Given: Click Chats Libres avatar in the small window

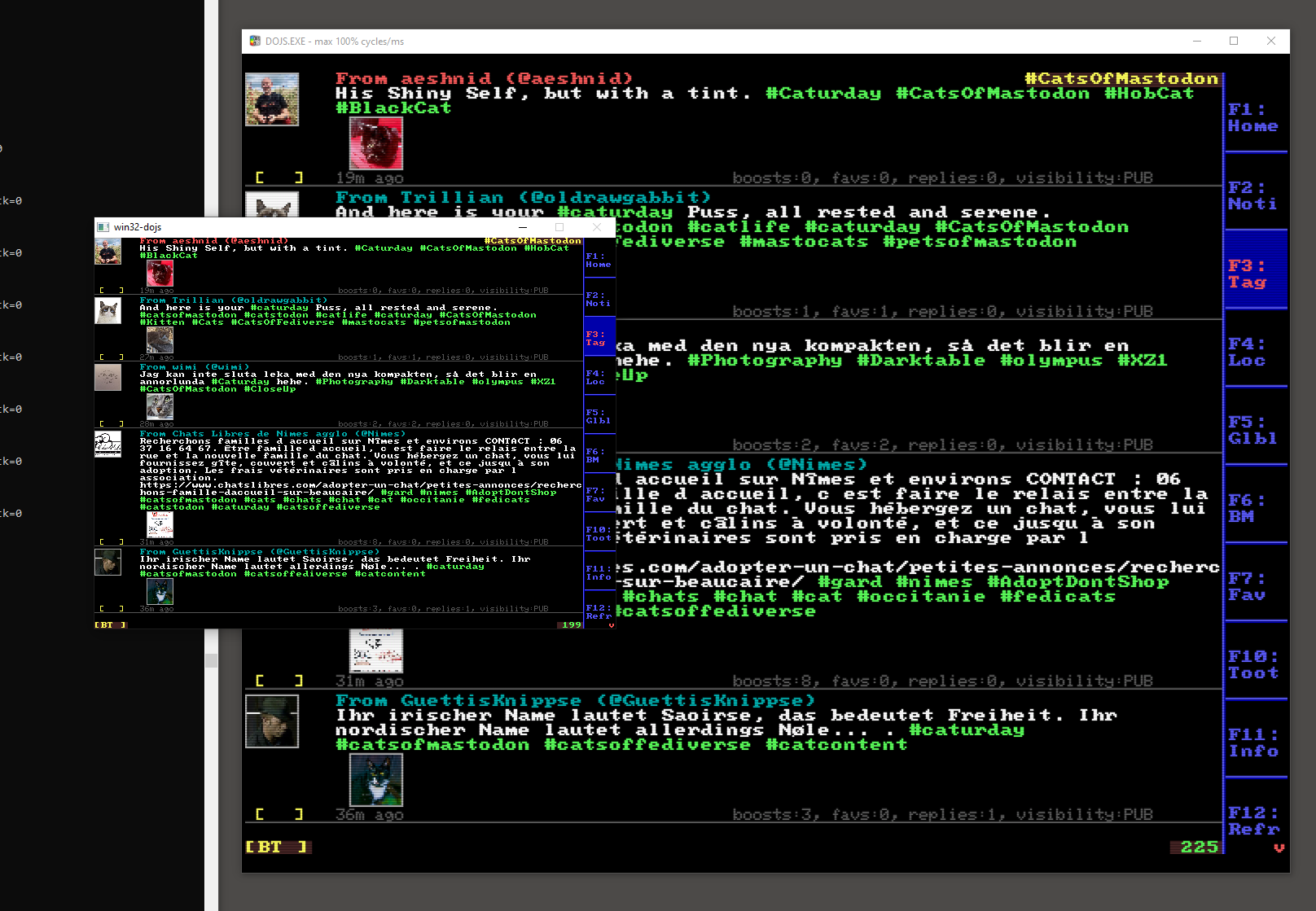Looking at the screenshot, I should pyautogui.click(x=107, y=445).
